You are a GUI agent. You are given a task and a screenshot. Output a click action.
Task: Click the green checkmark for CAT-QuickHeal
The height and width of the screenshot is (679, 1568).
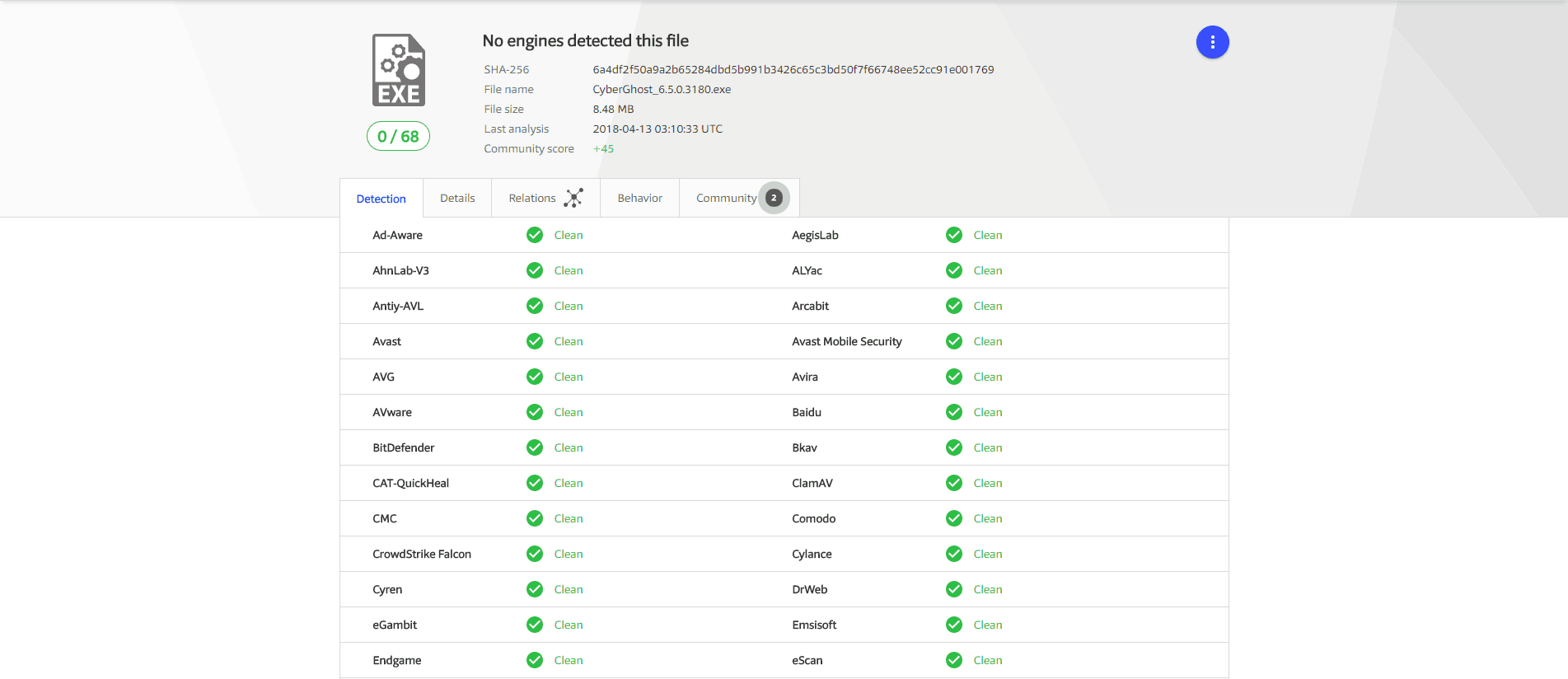[535, 483]
